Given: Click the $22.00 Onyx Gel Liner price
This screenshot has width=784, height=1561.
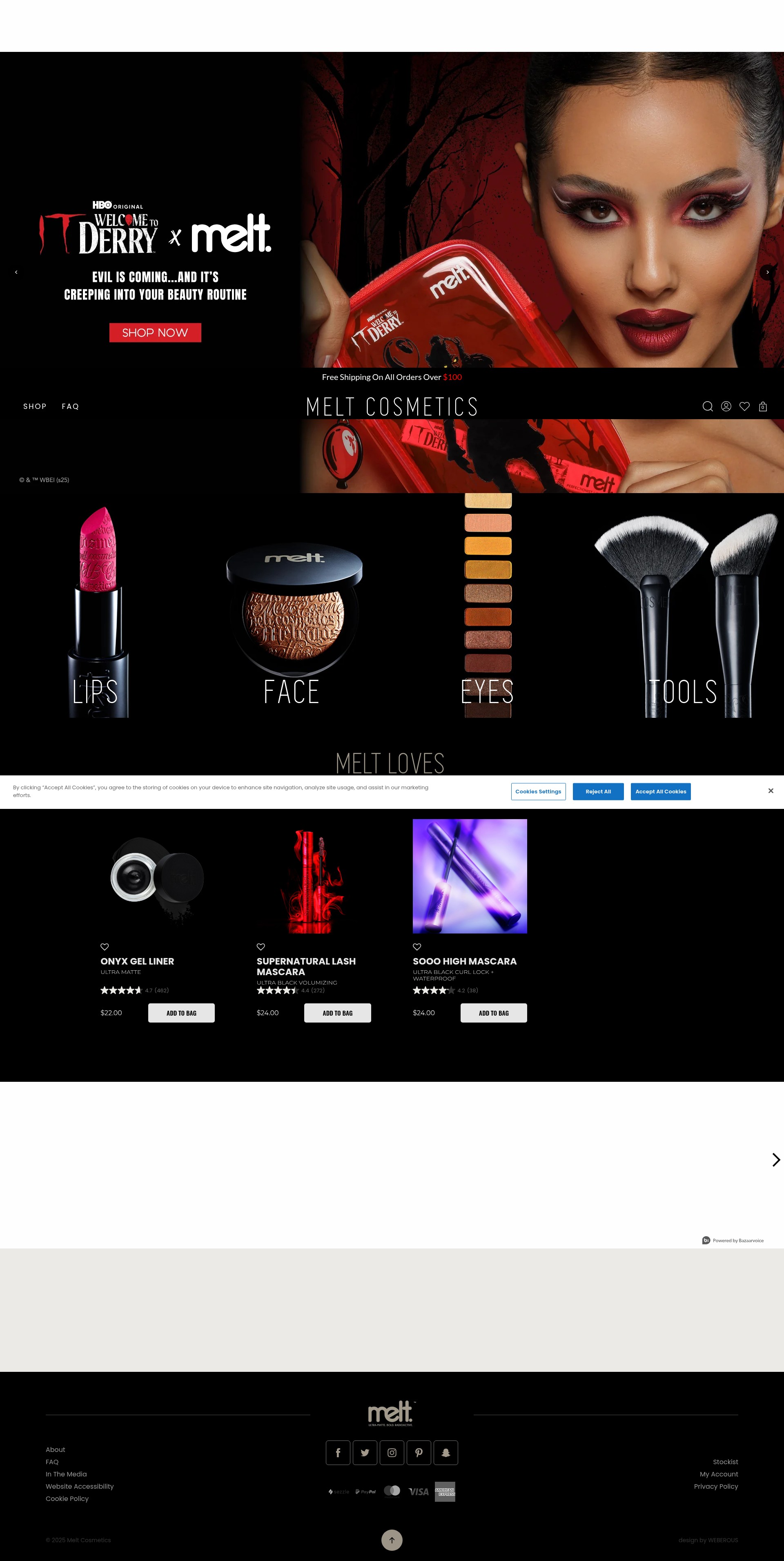Looking at the screenshot, I should (x=111, y=1013).
